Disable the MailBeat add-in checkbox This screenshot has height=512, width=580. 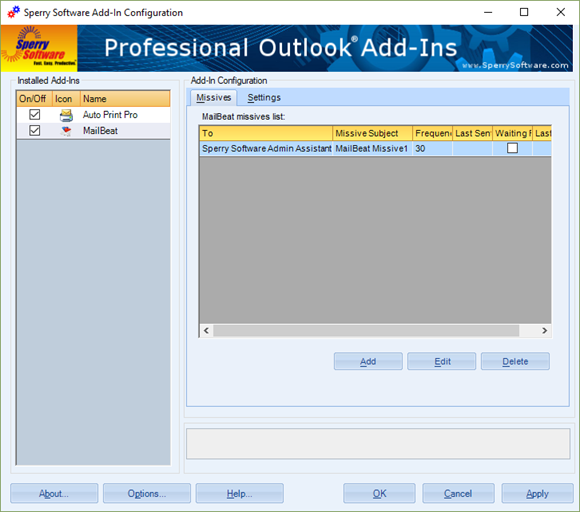click(34, 131)
